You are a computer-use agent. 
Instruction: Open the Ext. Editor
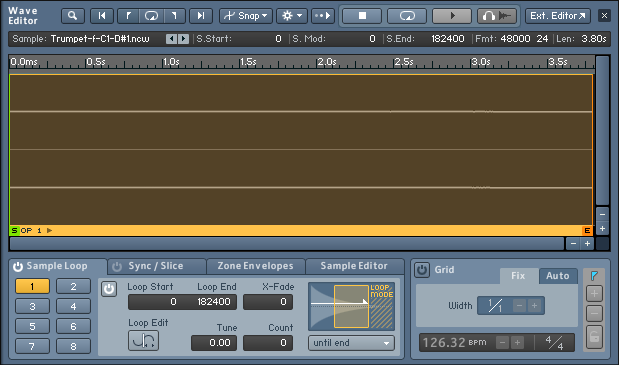557,16
